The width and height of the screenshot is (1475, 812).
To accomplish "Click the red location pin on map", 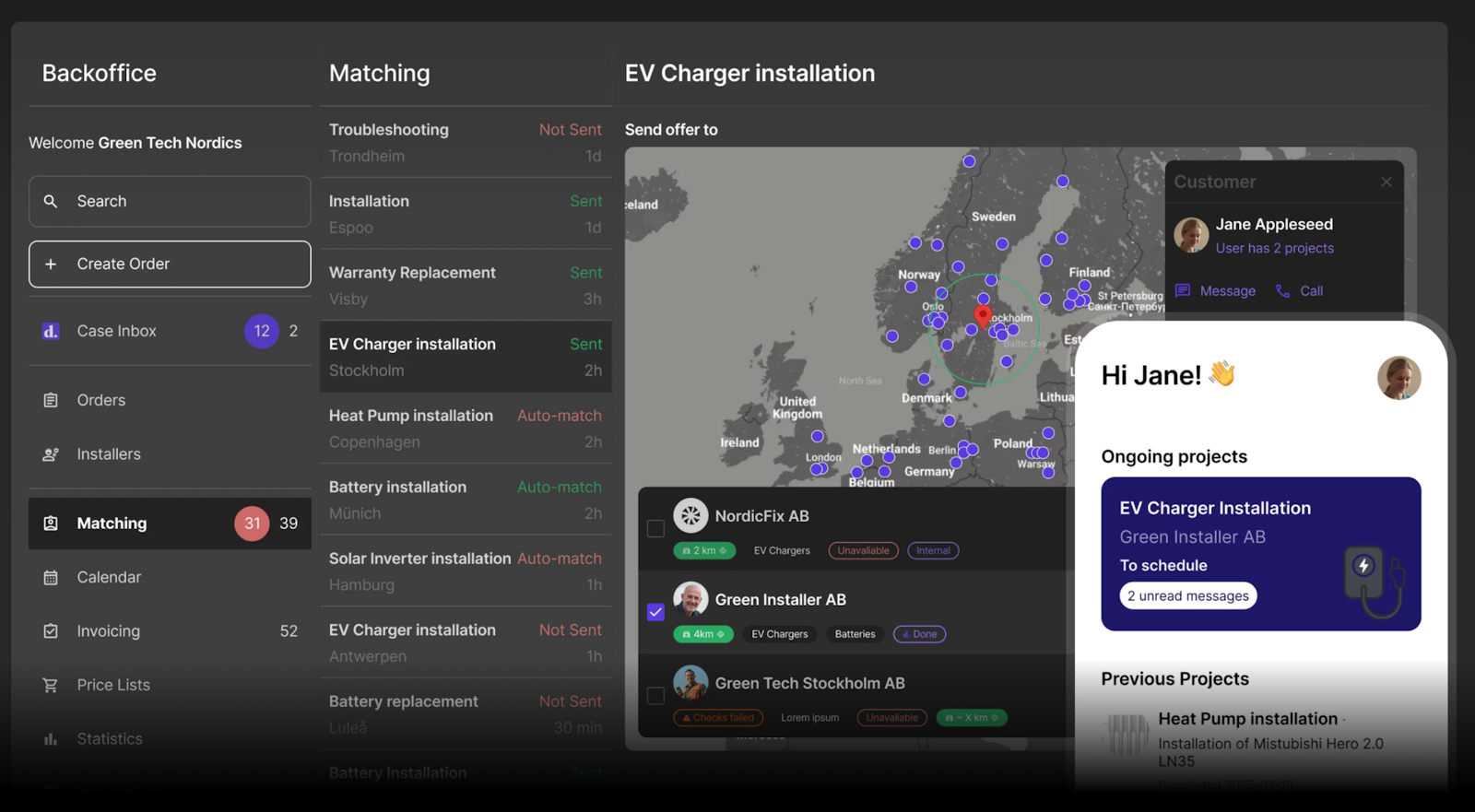I will pos(983,316).
